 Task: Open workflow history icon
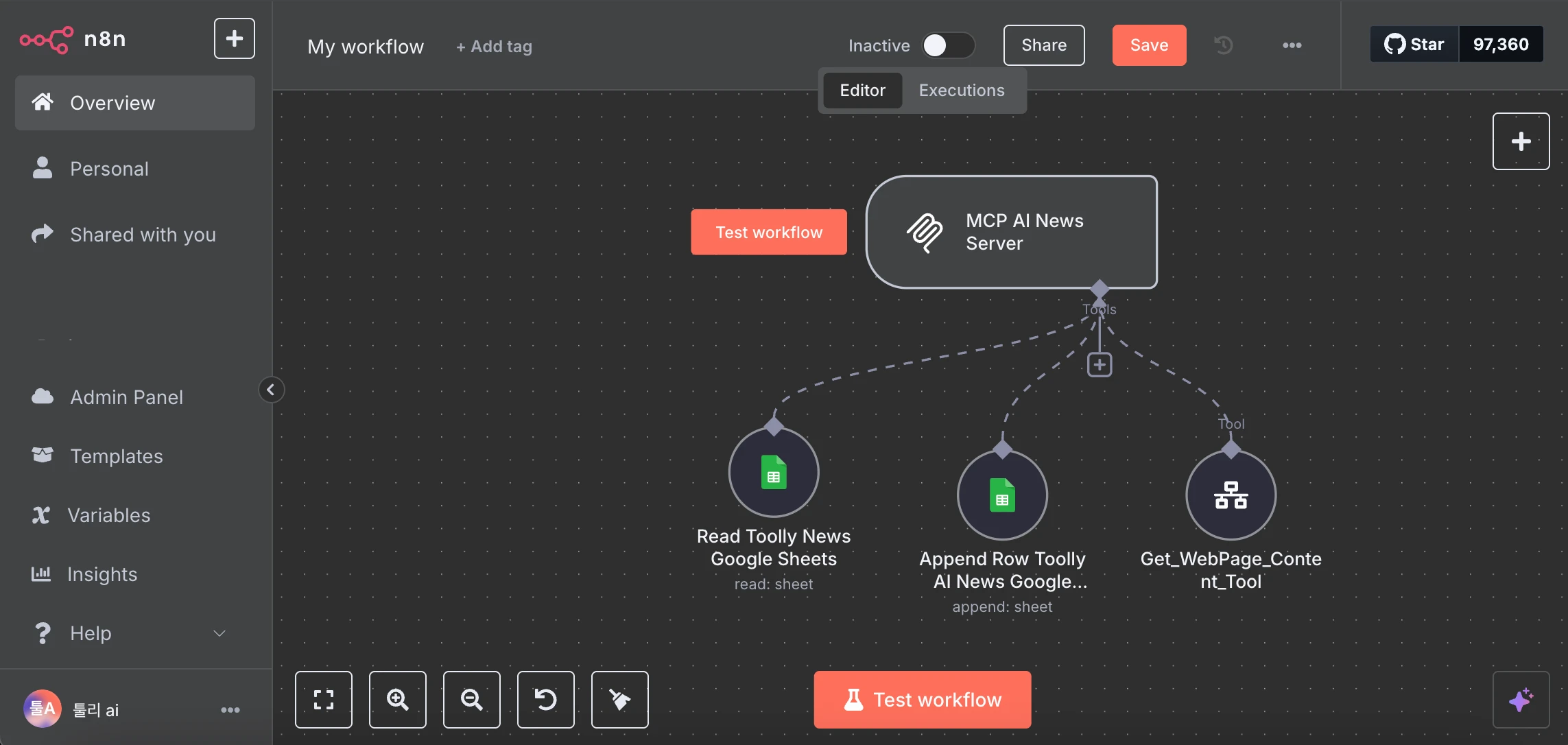(1224, 45)
